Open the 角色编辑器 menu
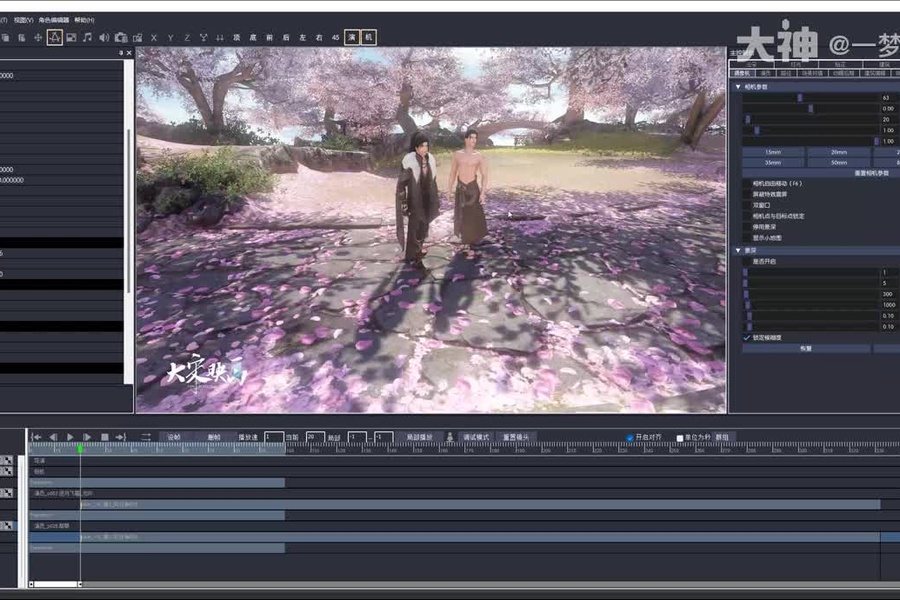Screen dimensions: 900x600 coord(55,19)
